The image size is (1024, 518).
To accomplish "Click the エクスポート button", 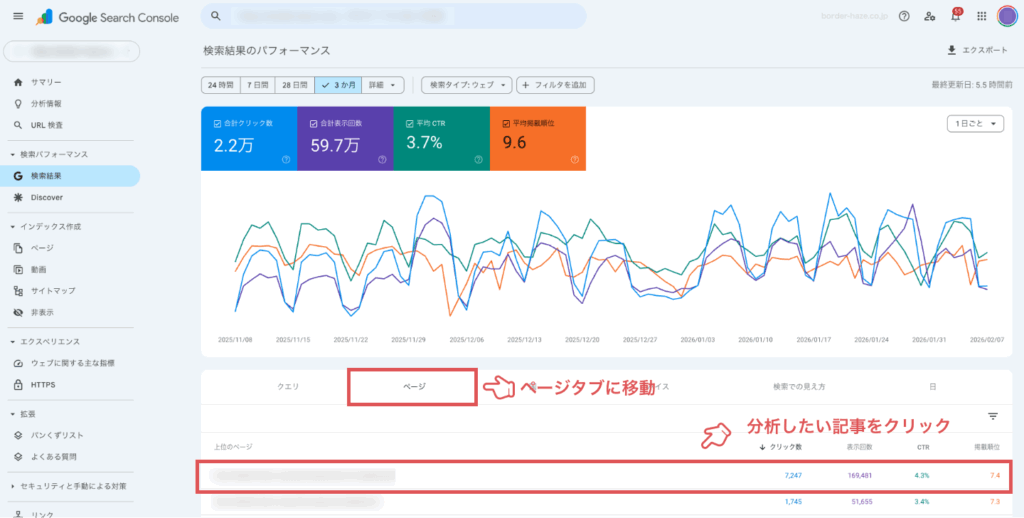I will click(978, 50).
